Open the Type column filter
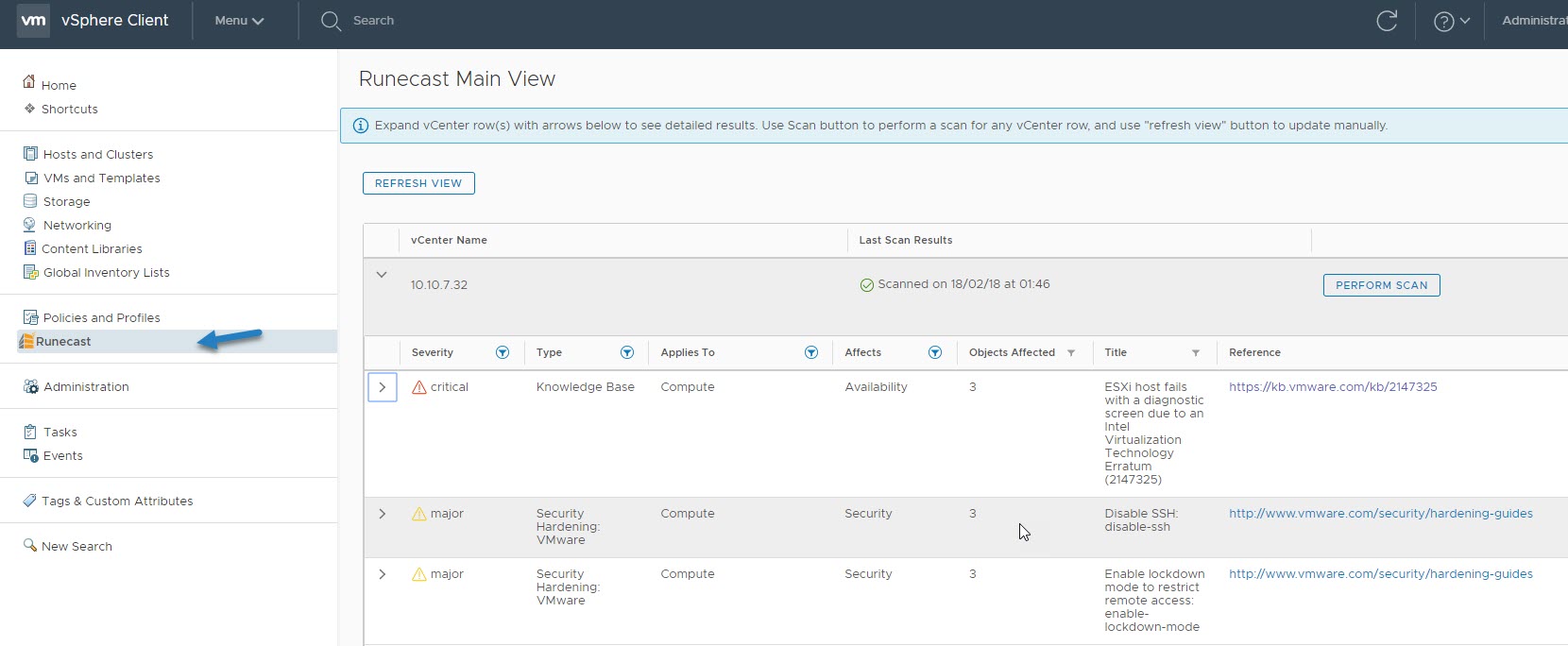Image resolution: width=1568 pixels, height=646 pixels. [627, 352]
